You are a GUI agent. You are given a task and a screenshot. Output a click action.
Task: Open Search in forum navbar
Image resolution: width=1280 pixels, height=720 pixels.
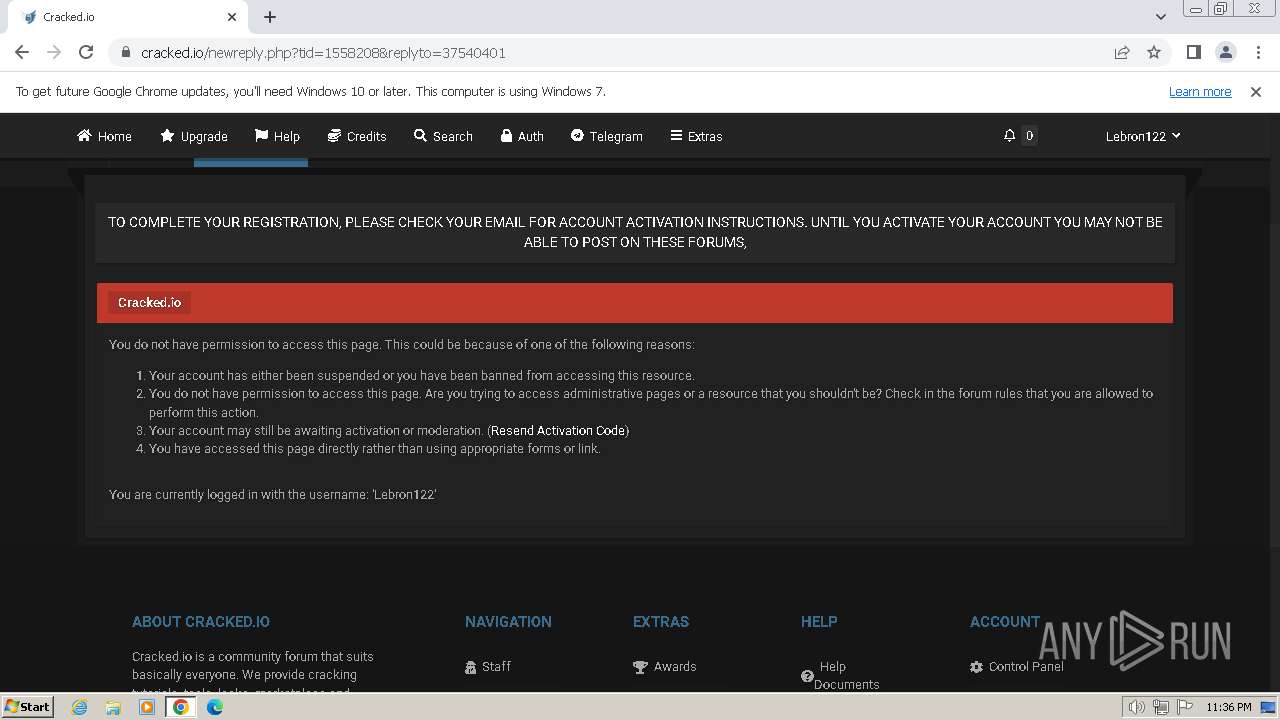click(443, 136)
